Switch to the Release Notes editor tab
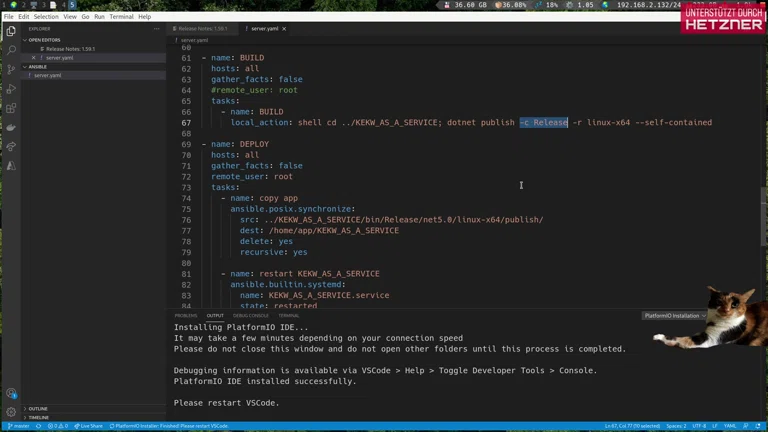This screenshot has width=768, height=432. pyautogui.click(x=202, y=29)
